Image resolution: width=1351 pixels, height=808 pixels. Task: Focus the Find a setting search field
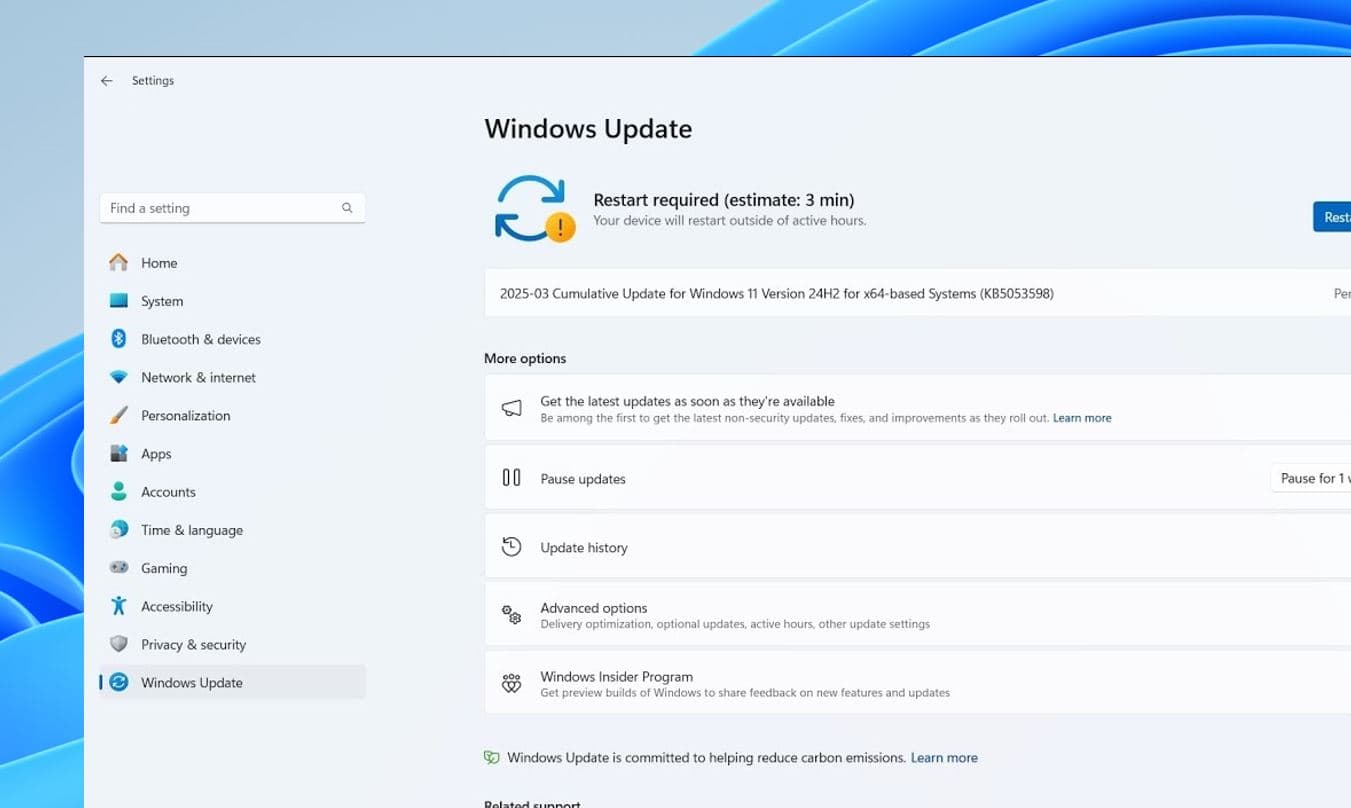(x=232, y=208)
